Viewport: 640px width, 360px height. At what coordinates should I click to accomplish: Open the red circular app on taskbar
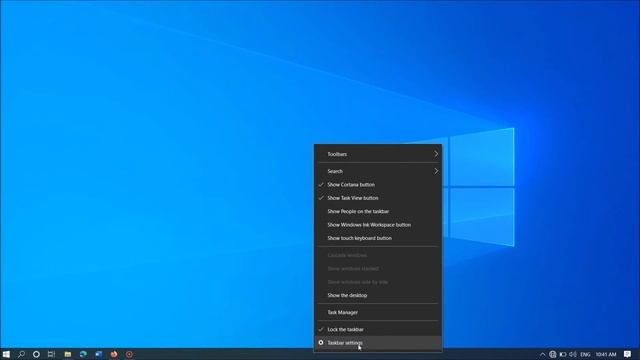[x=129, y=354]
